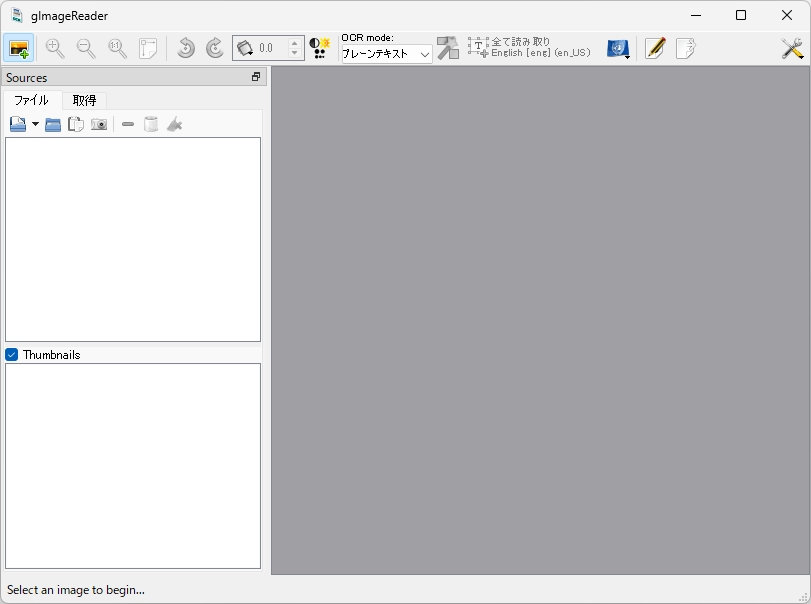Close the gImageReader window

tap(787, 16)
